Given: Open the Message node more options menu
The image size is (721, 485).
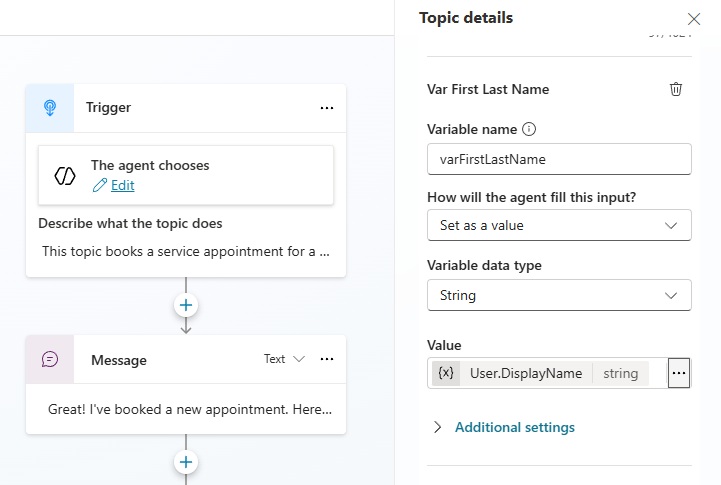Looking at the screenshot, I should point(326,359).
